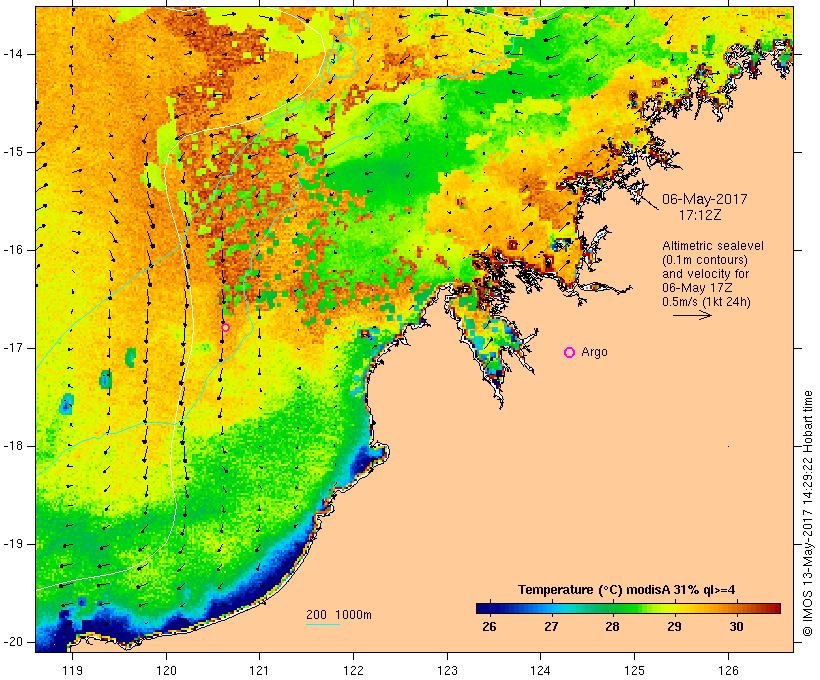
Task: Click colorbar label '29'
Action: 675,627
